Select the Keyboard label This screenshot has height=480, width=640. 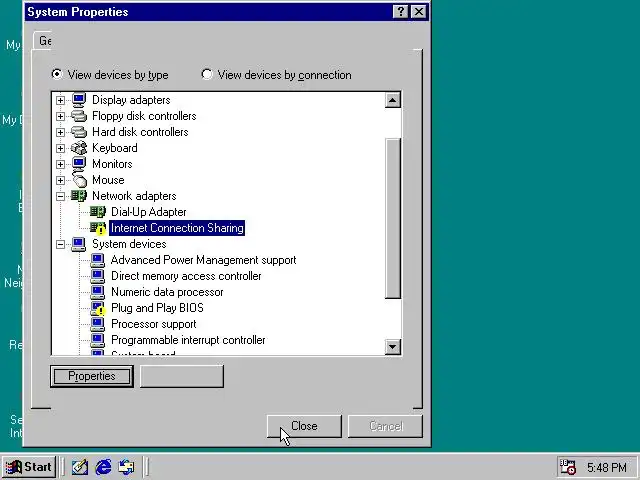[x=115, y=148]
